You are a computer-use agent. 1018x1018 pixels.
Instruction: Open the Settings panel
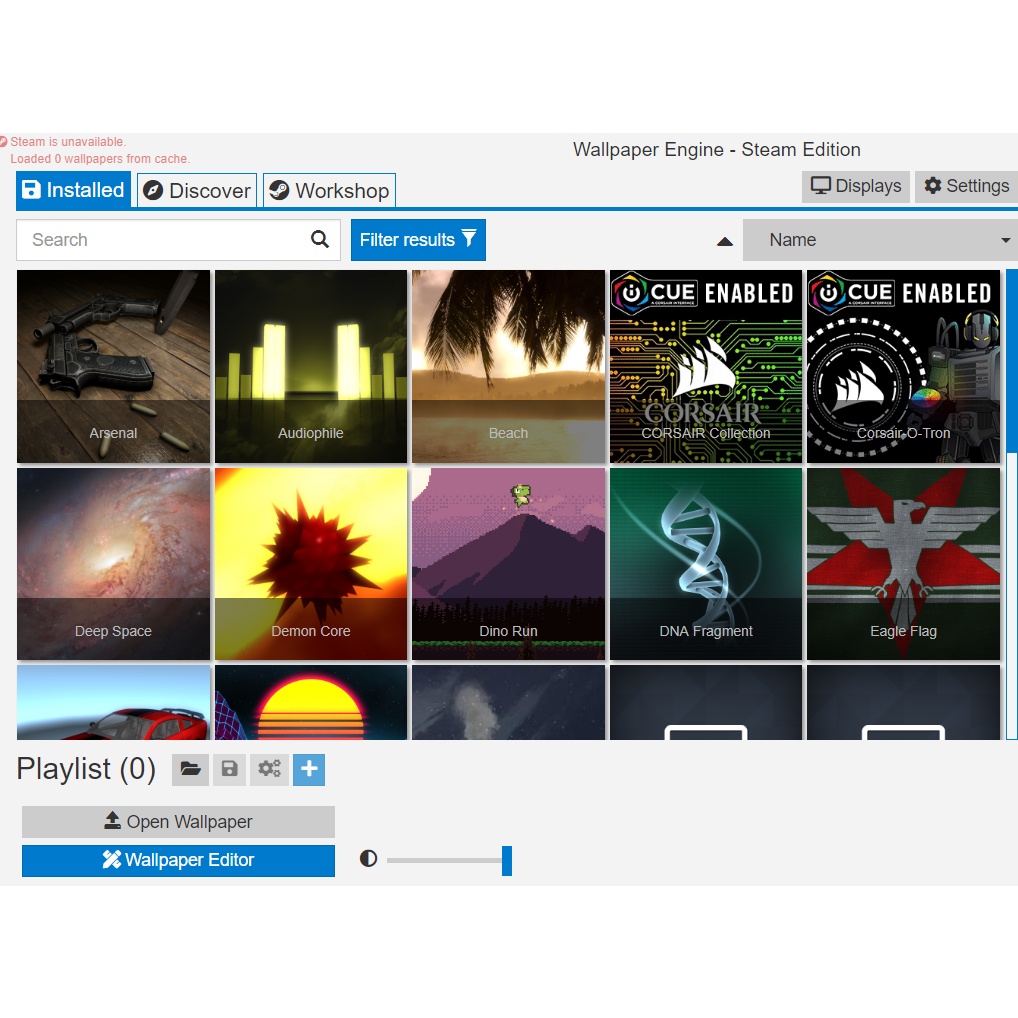967,186
